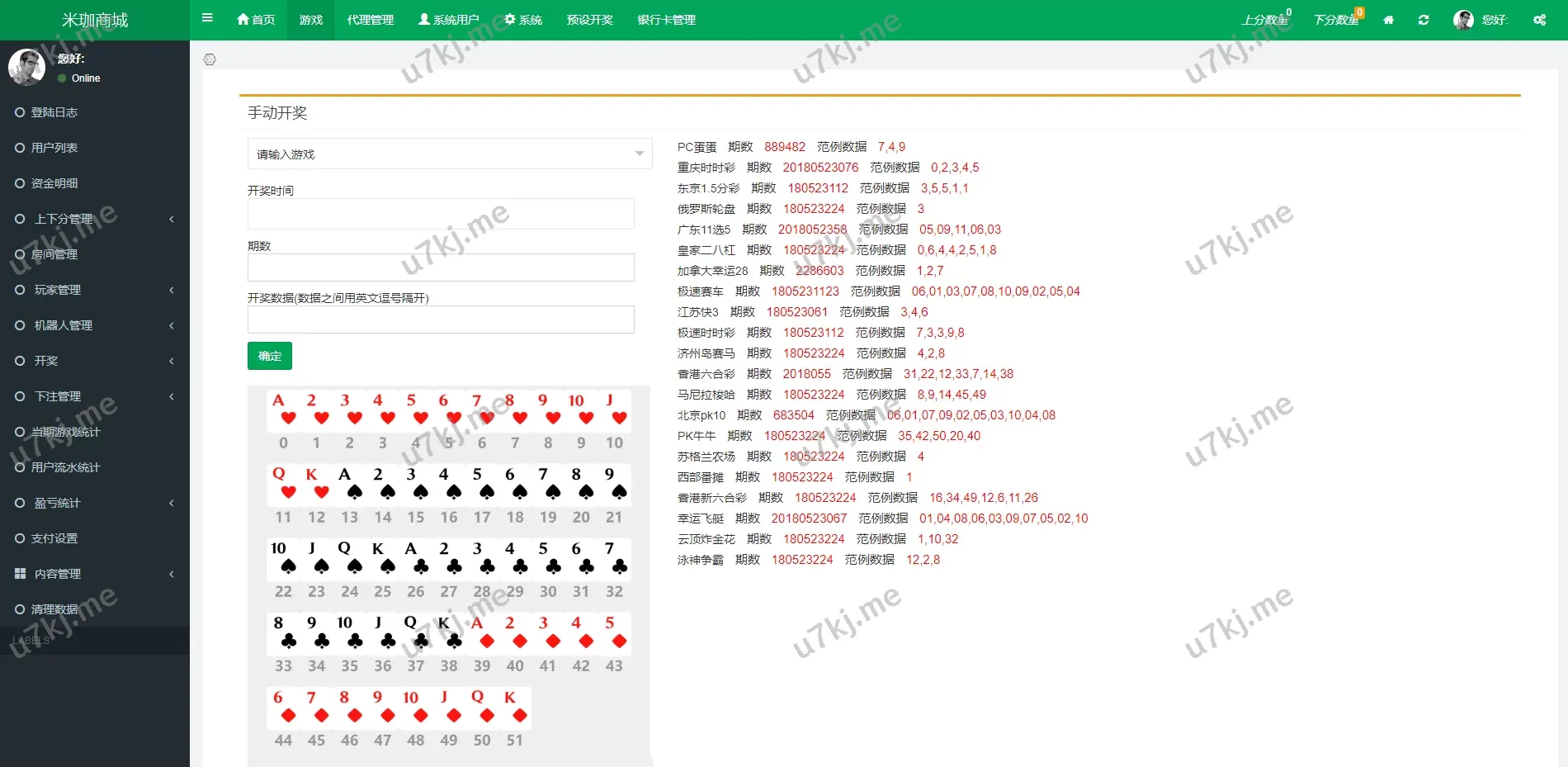This screenshot has height=767, width=1568.
Task: Open the 预设开奖 menu item
Action: click(588, 19)
